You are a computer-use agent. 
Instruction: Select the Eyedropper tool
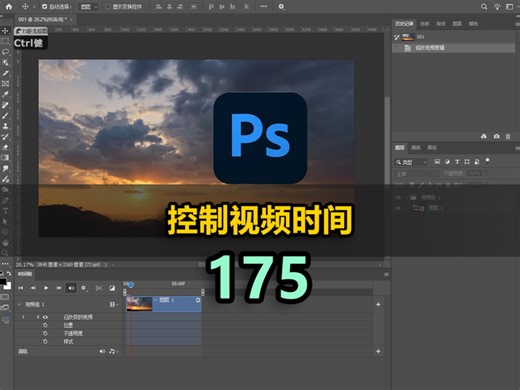click(5, 94)
